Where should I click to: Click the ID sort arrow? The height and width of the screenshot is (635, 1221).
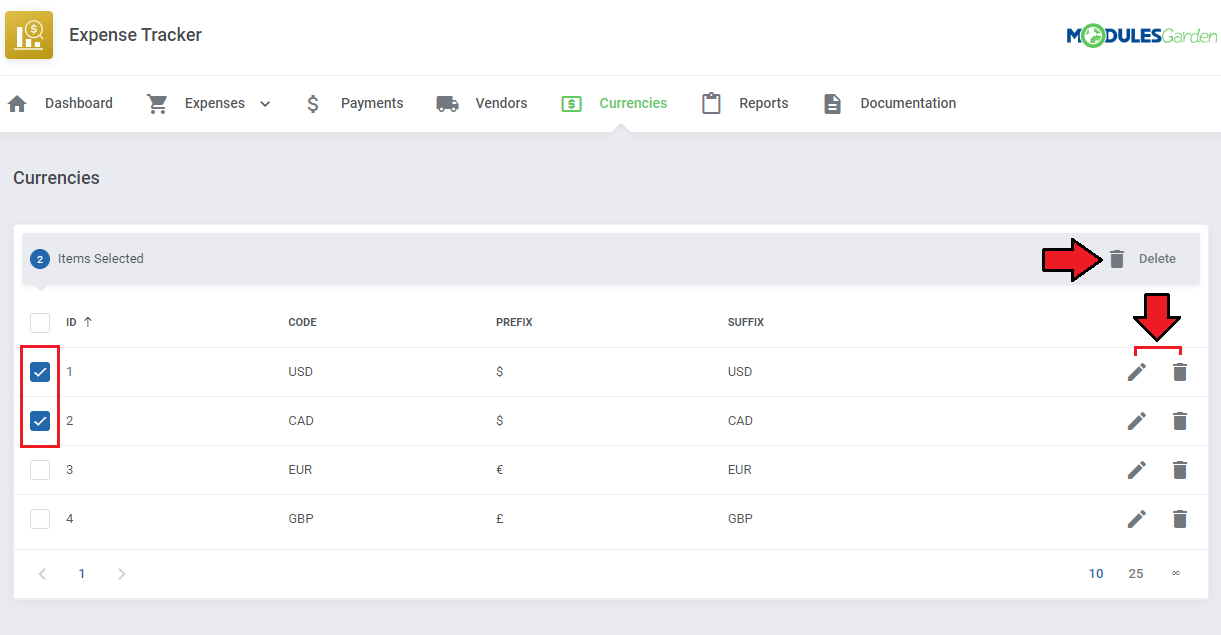(88, 322)
